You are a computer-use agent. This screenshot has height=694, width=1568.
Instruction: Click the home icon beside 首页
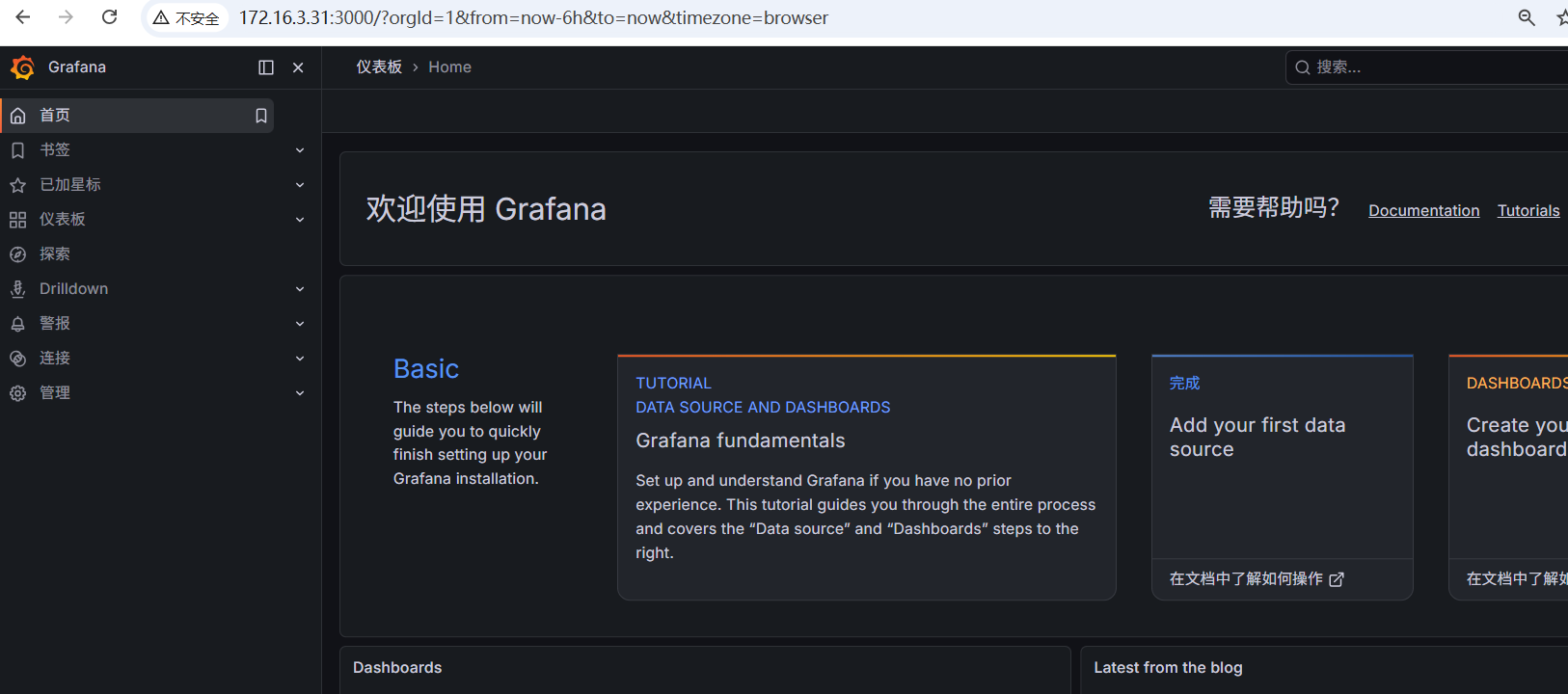pos(17,116)
